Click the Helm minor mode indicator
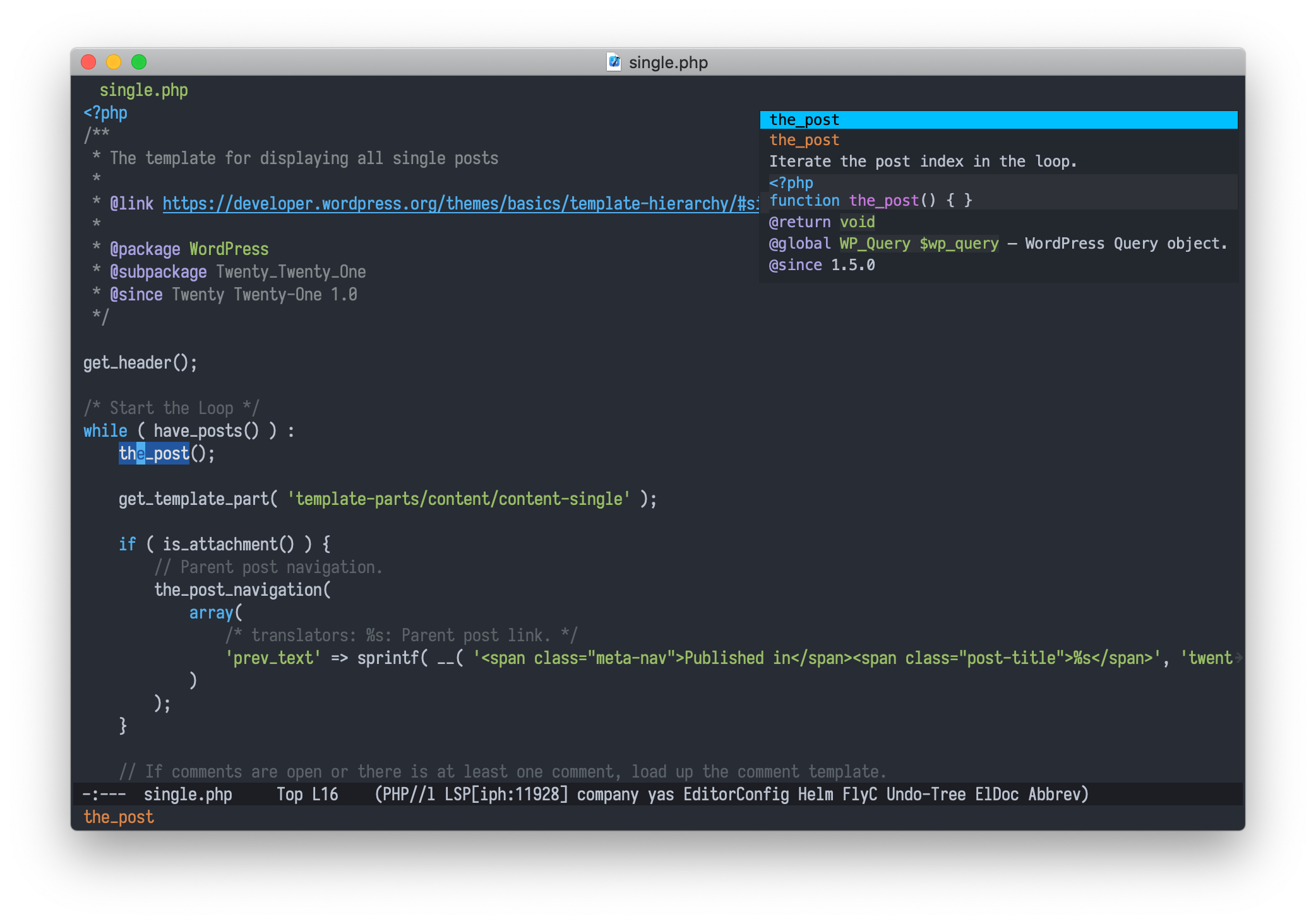1316x924 pixels. [815, 794]
